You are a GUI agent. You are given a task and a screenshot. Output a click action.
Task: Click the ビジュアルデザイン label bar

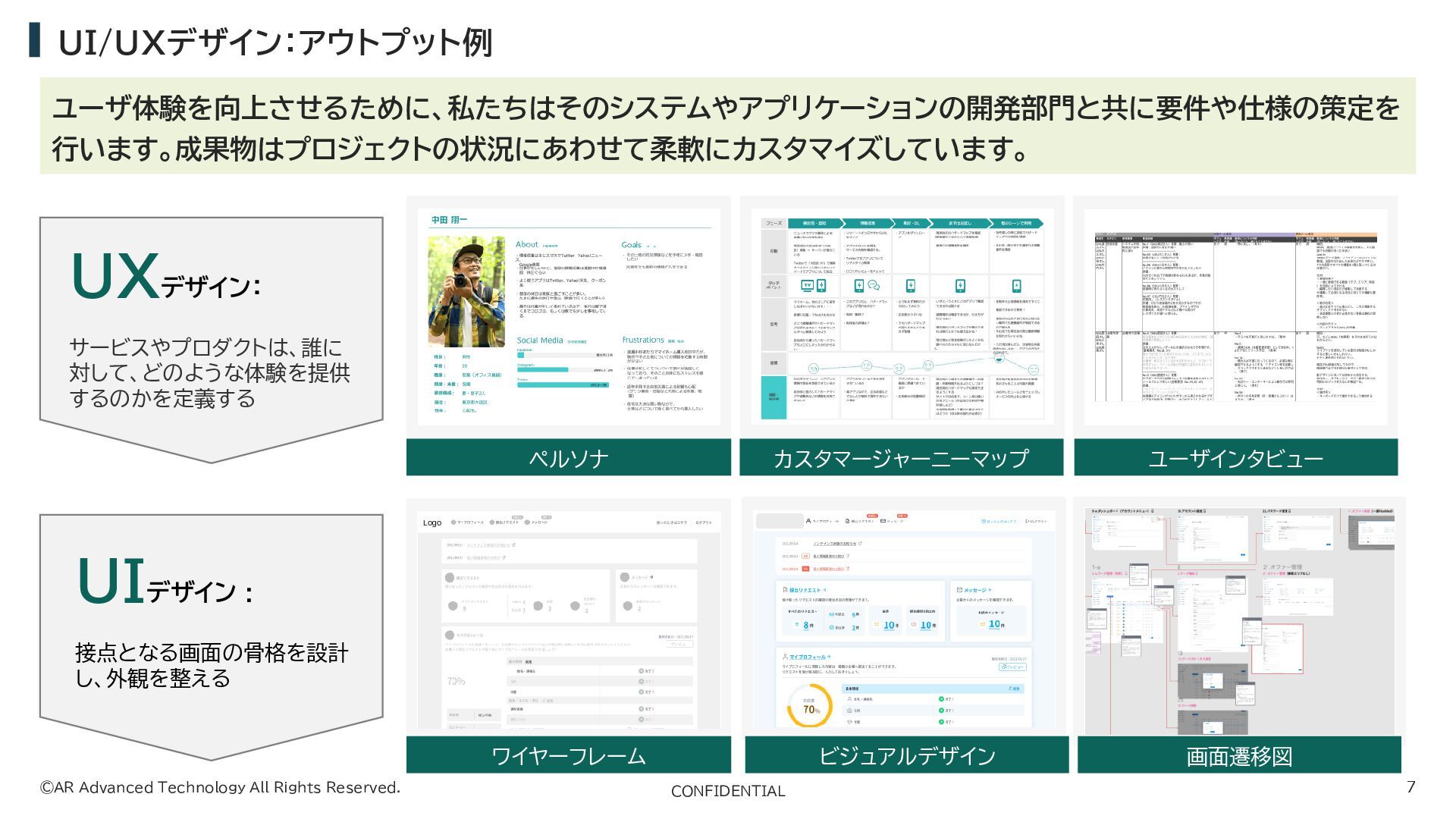906,755
